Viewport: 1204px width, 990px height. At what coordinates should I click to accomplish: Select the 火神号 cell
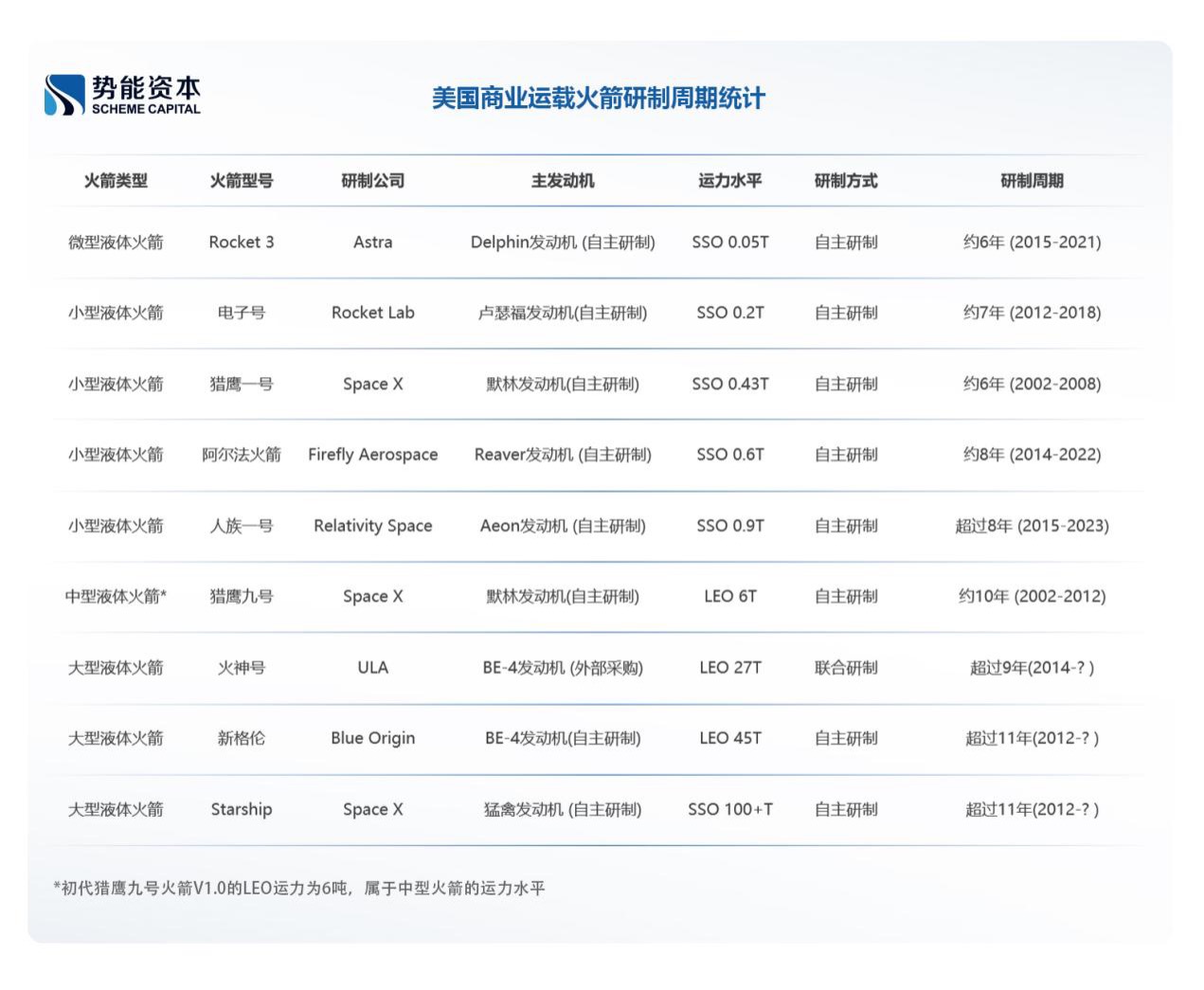(242, 668)
